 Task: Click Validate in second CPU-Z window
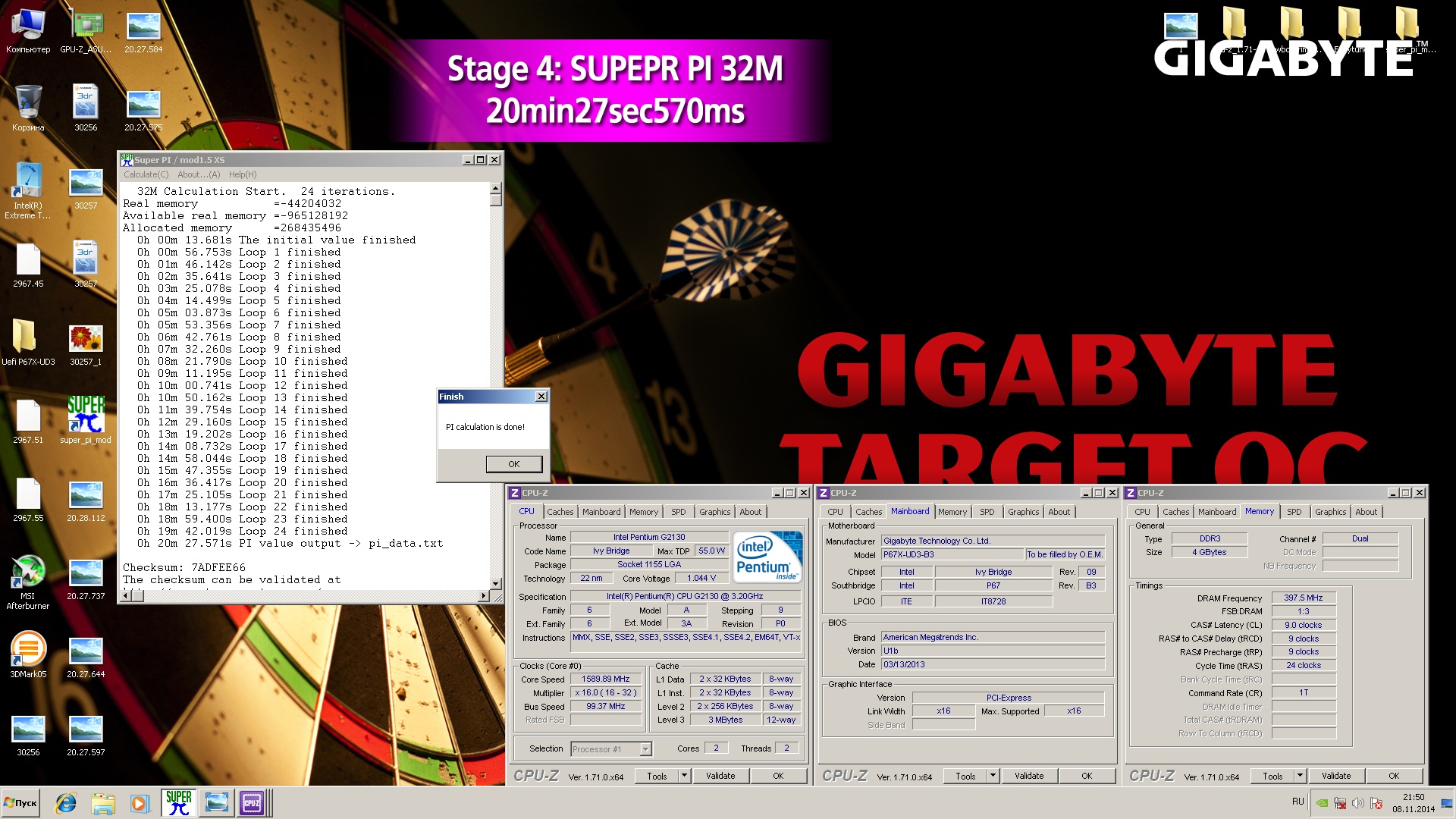[x=1029, y=776]
